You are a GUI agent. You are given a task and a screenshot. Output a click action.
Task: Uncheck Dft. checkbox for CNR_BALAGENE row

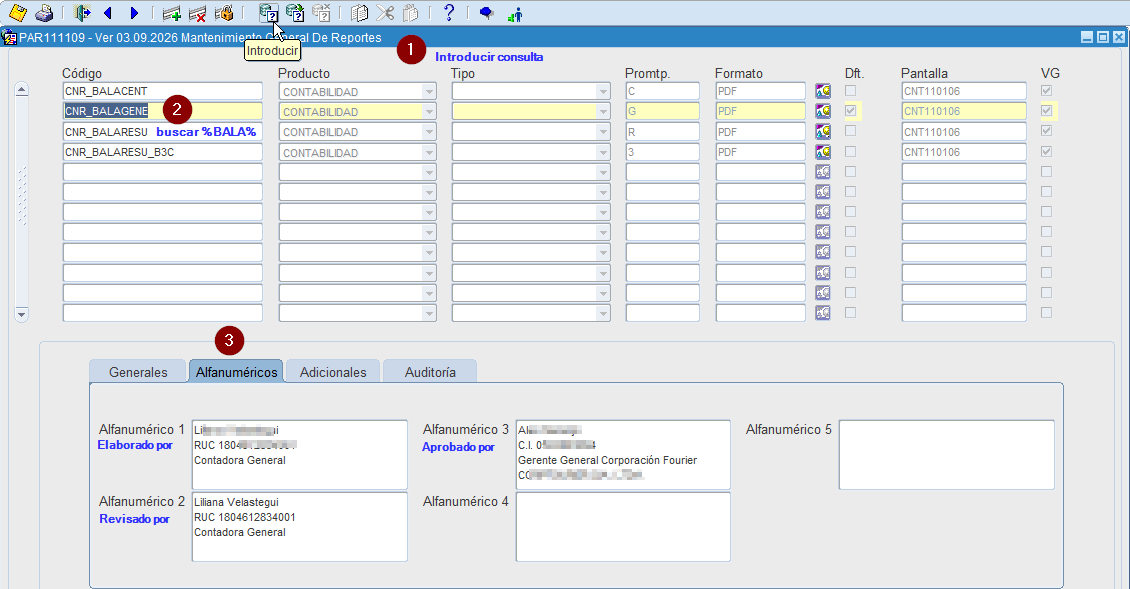(851, 111)
